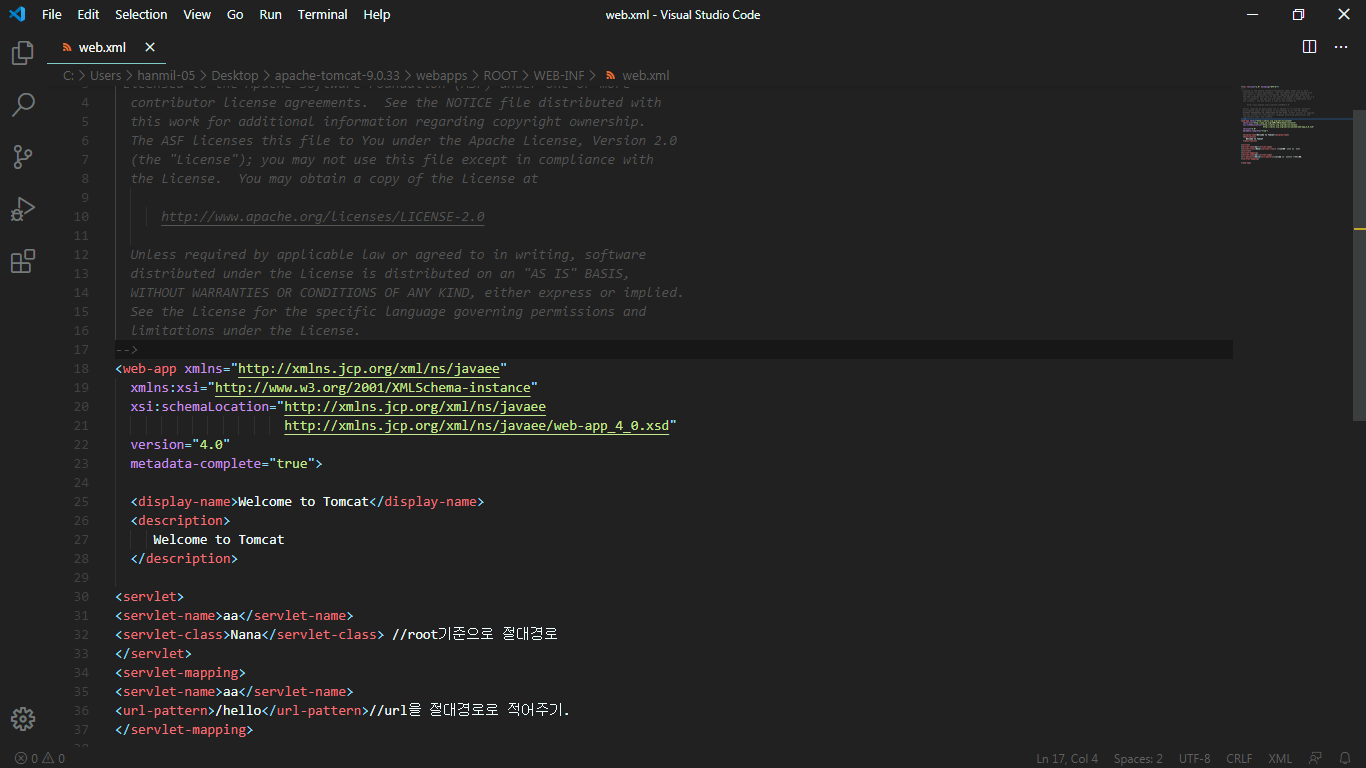This screenshot has width=1366, height=768.
Task: Change indentation via Spaces: 2
Action: click(x=1138, y=758)
